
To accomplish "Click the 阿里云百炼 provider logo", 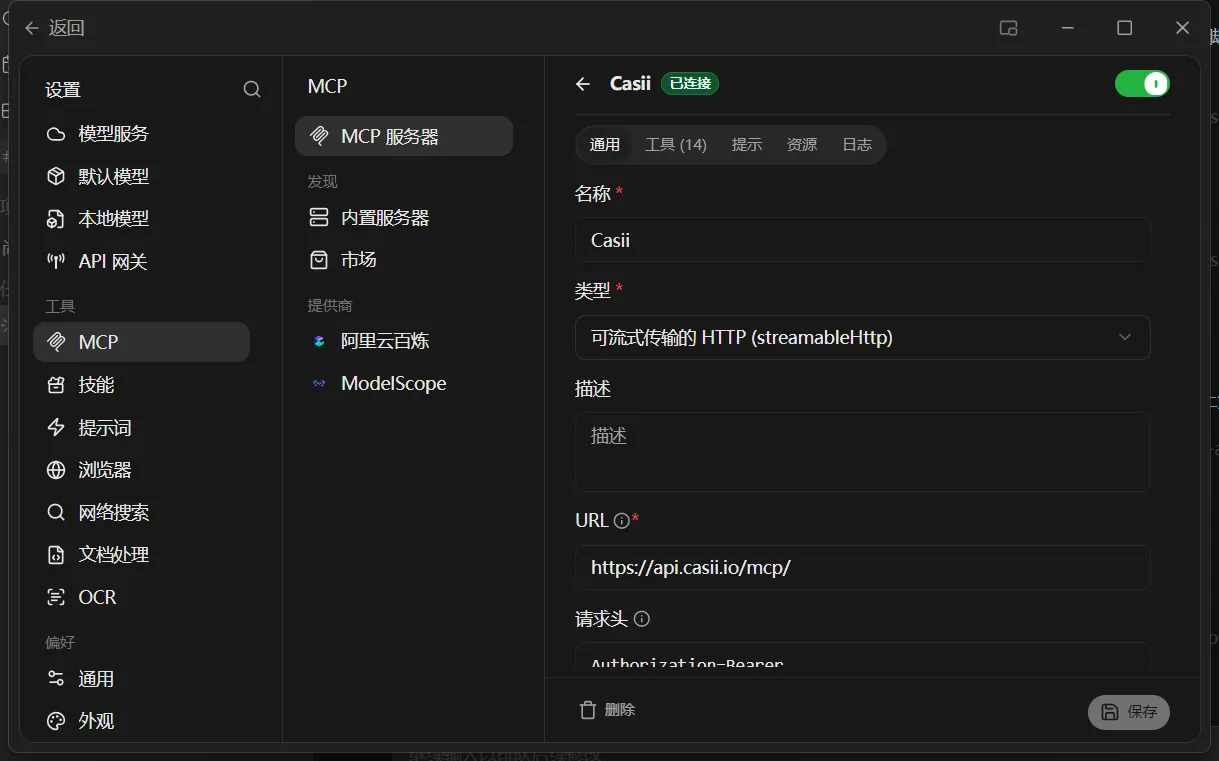I will coord(319,341).
